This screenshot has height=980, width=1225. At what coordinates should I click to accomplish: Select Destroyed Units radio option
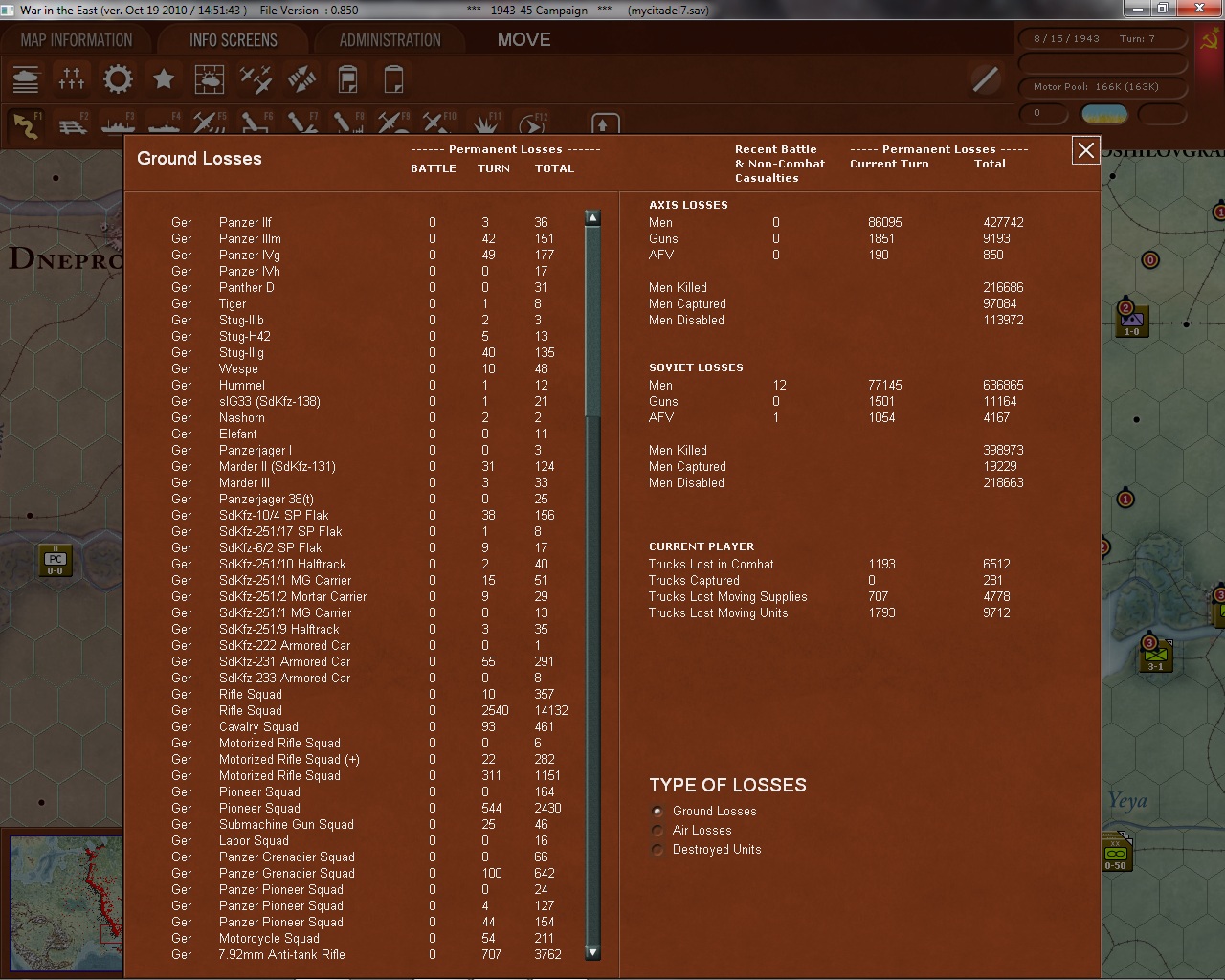(657, 850)
